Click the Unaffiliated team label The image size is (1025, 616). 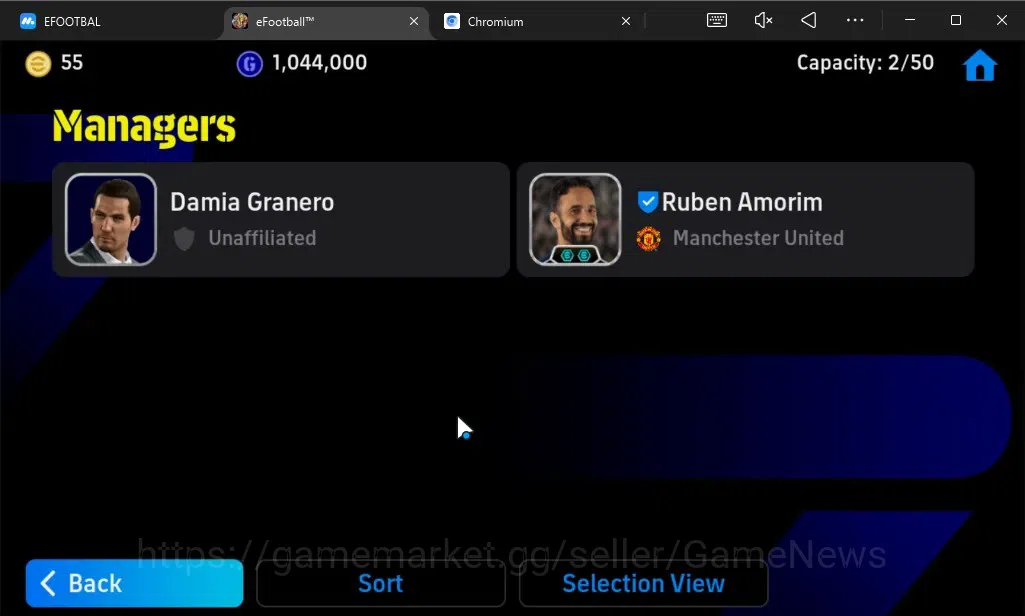[262, 238]
